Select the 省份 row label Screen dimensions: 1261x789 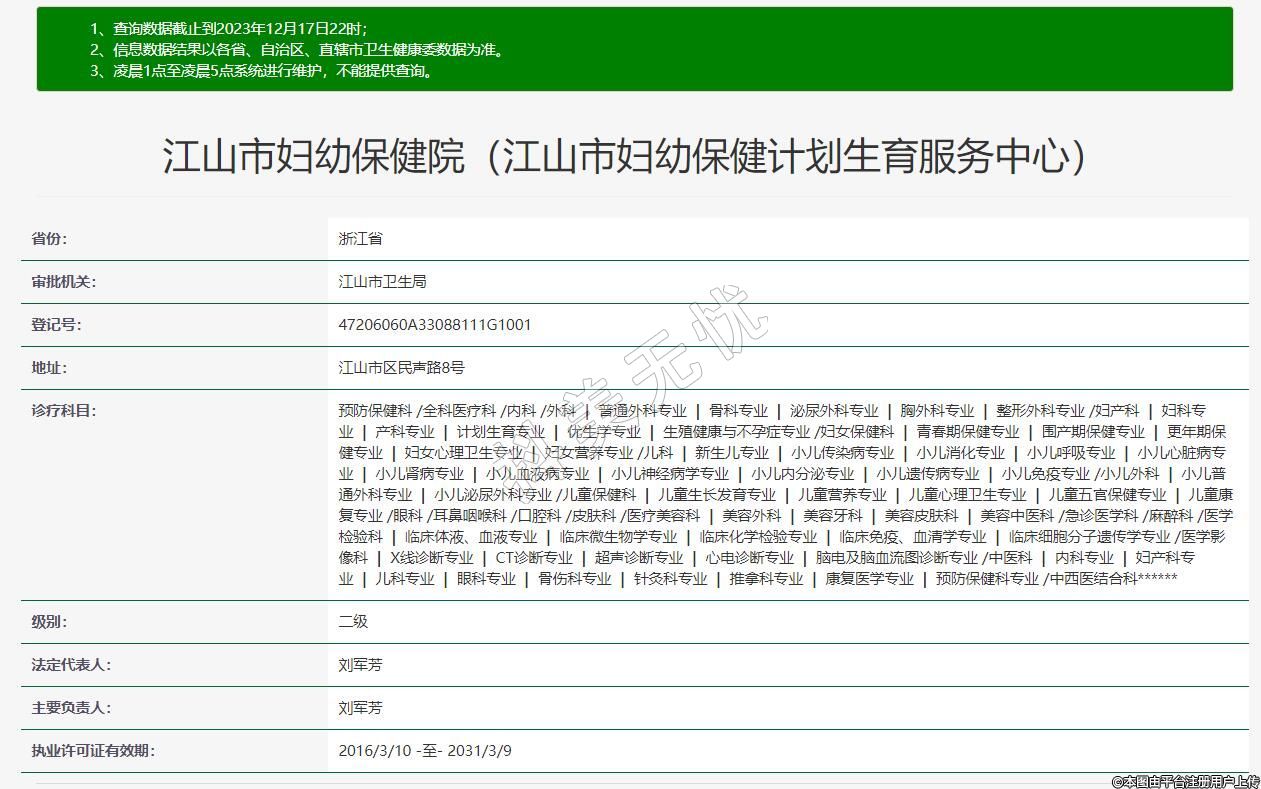[49, 239]
